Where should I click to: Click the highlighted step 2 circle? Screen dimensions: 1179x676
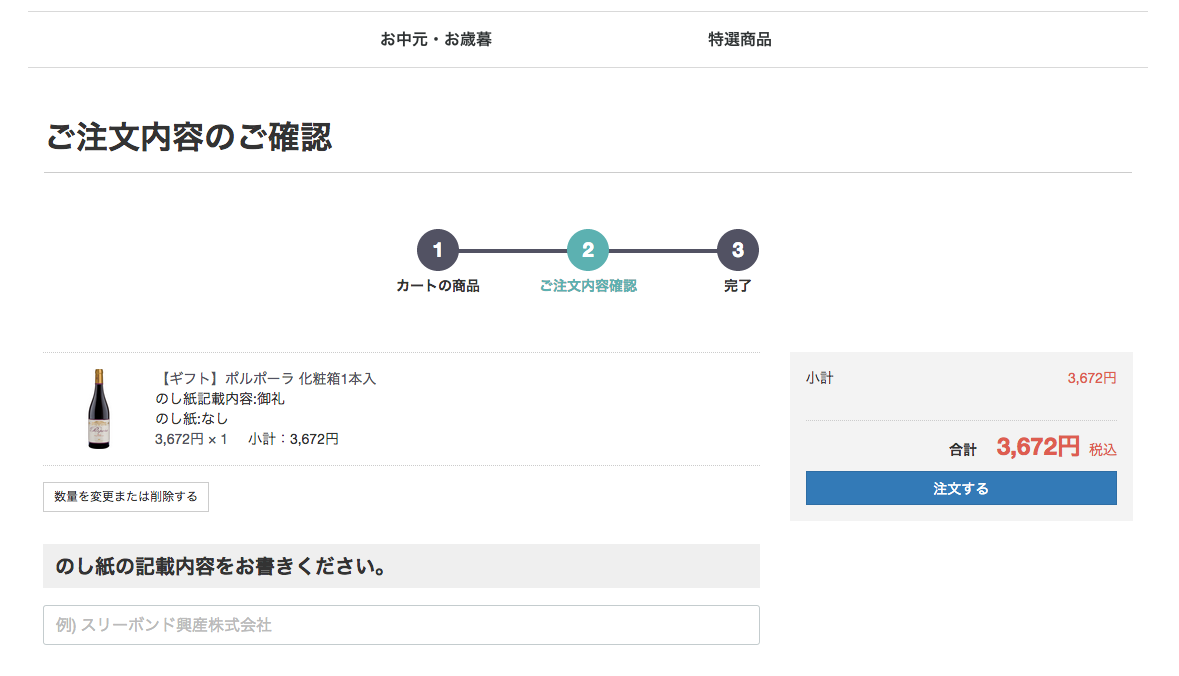click(x=588, y=250)
